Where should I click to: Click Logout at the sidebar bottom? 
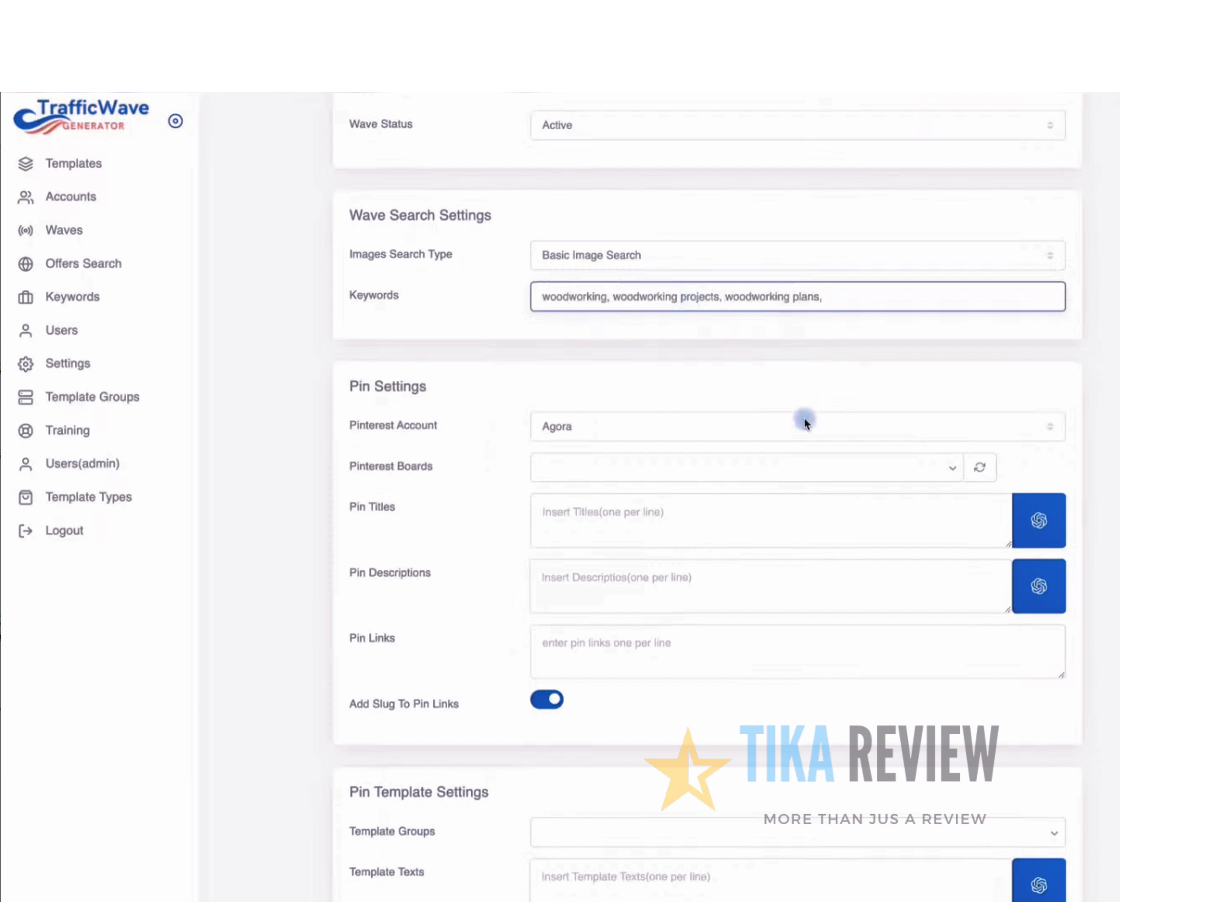[x=25, y=530]
